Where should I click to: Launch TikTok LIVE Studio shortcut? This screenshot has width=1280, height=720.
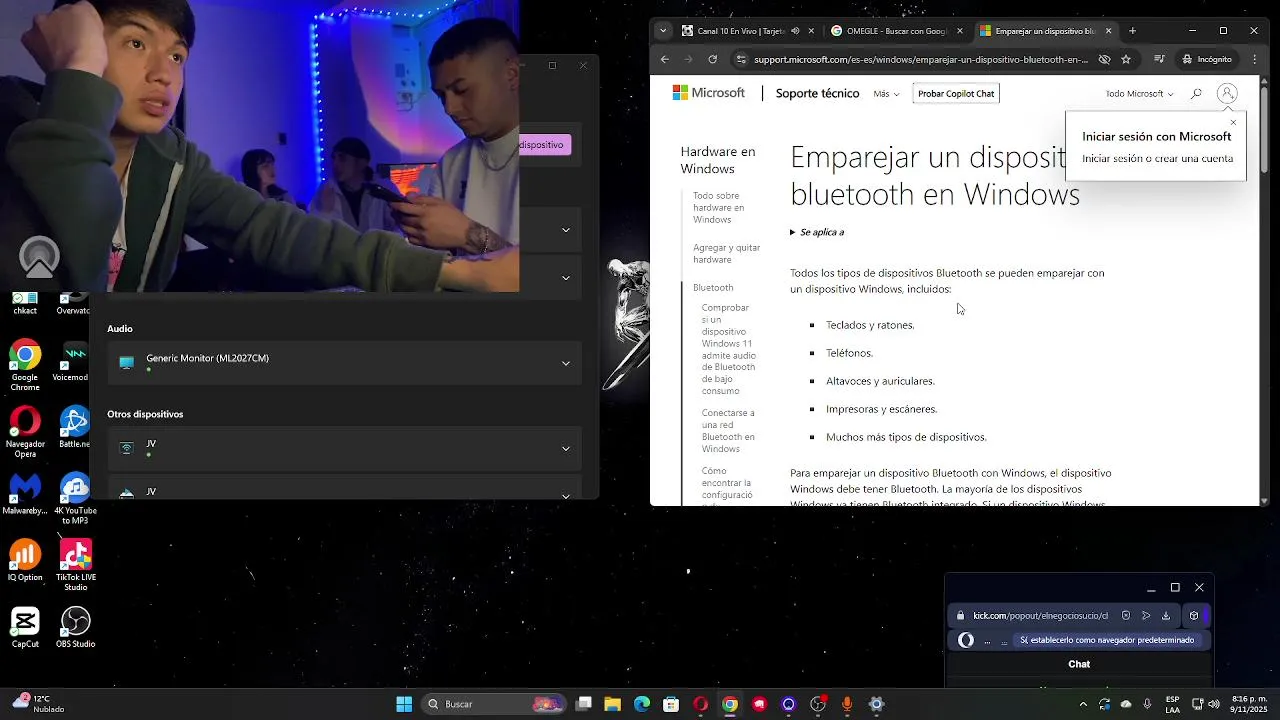[75, 565]
